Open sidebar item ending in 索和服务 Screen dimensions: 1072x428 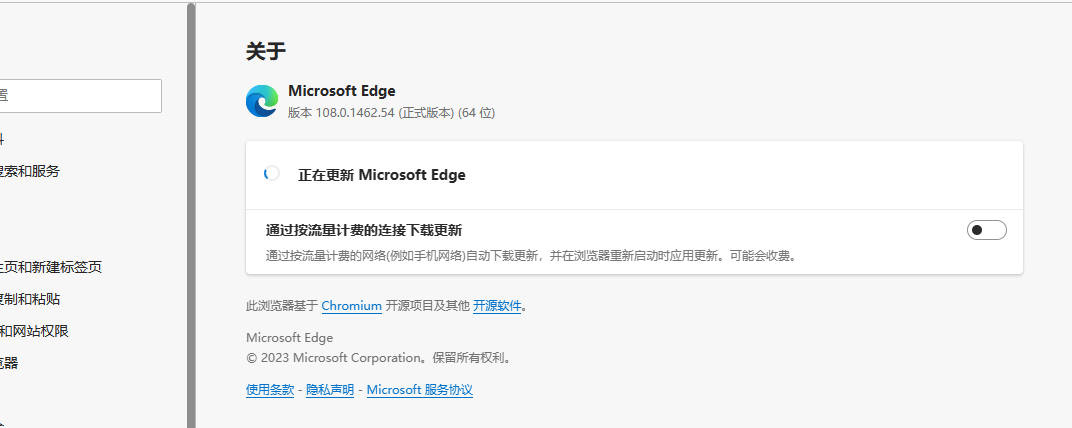(30, 171)
